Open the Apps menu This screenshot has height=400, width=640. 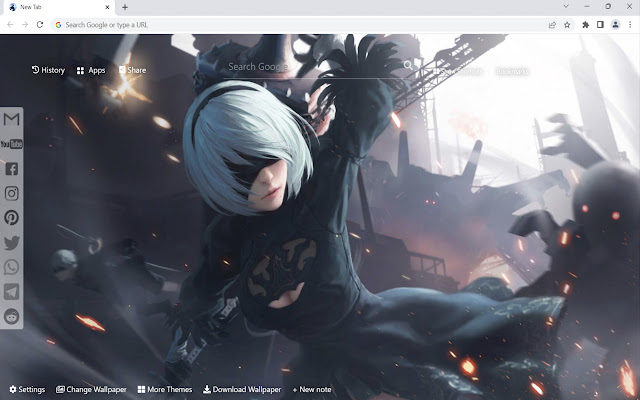pyautogui.click(x=91, y=71)
